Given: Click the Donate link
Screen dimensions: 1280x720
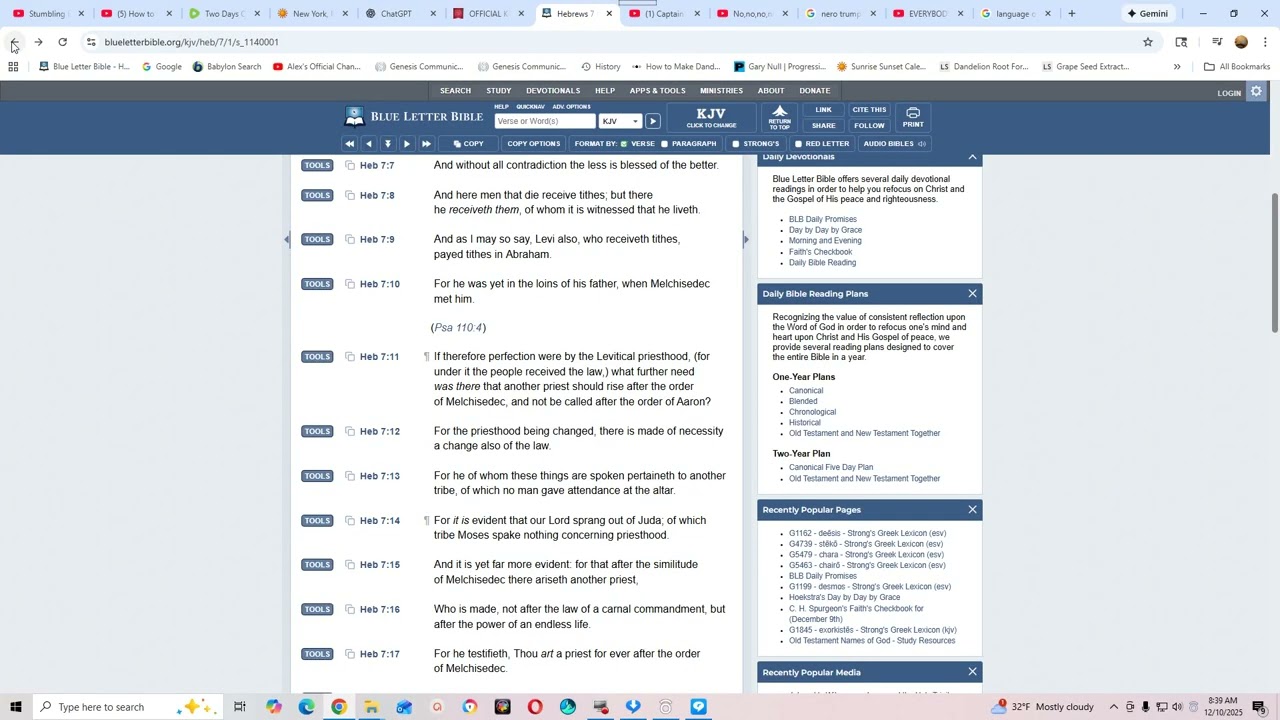Looking at the screenshot, I should tap(815, 91).
